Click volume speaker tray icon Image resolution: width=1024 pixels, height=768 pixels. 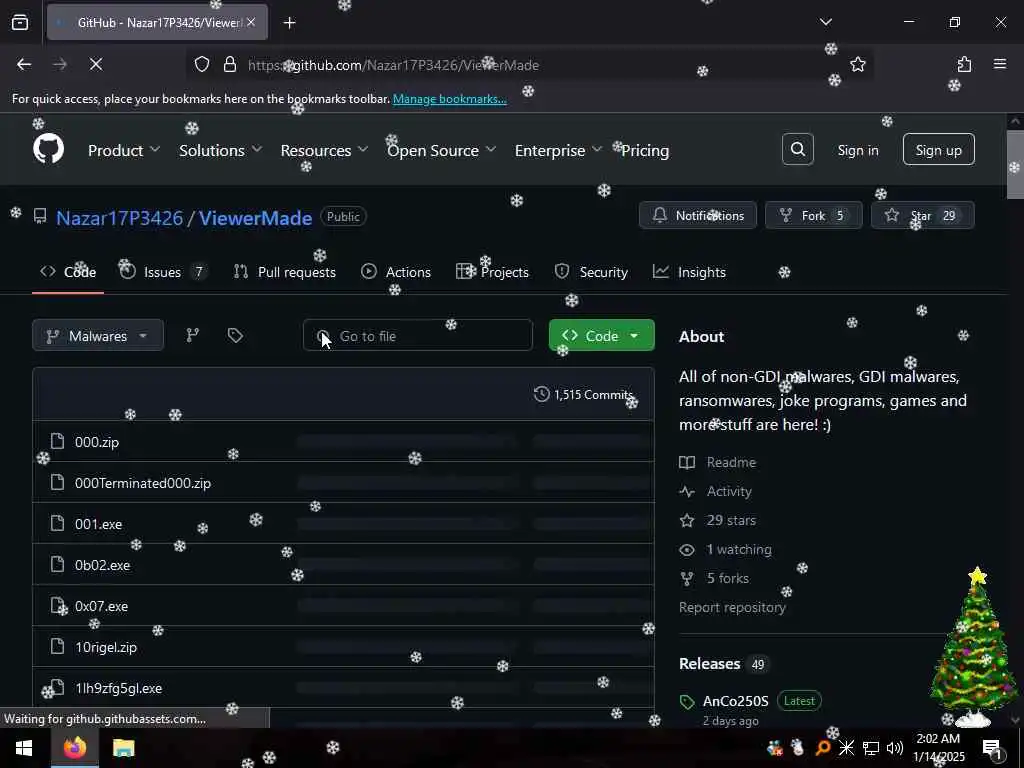point(895,748)
